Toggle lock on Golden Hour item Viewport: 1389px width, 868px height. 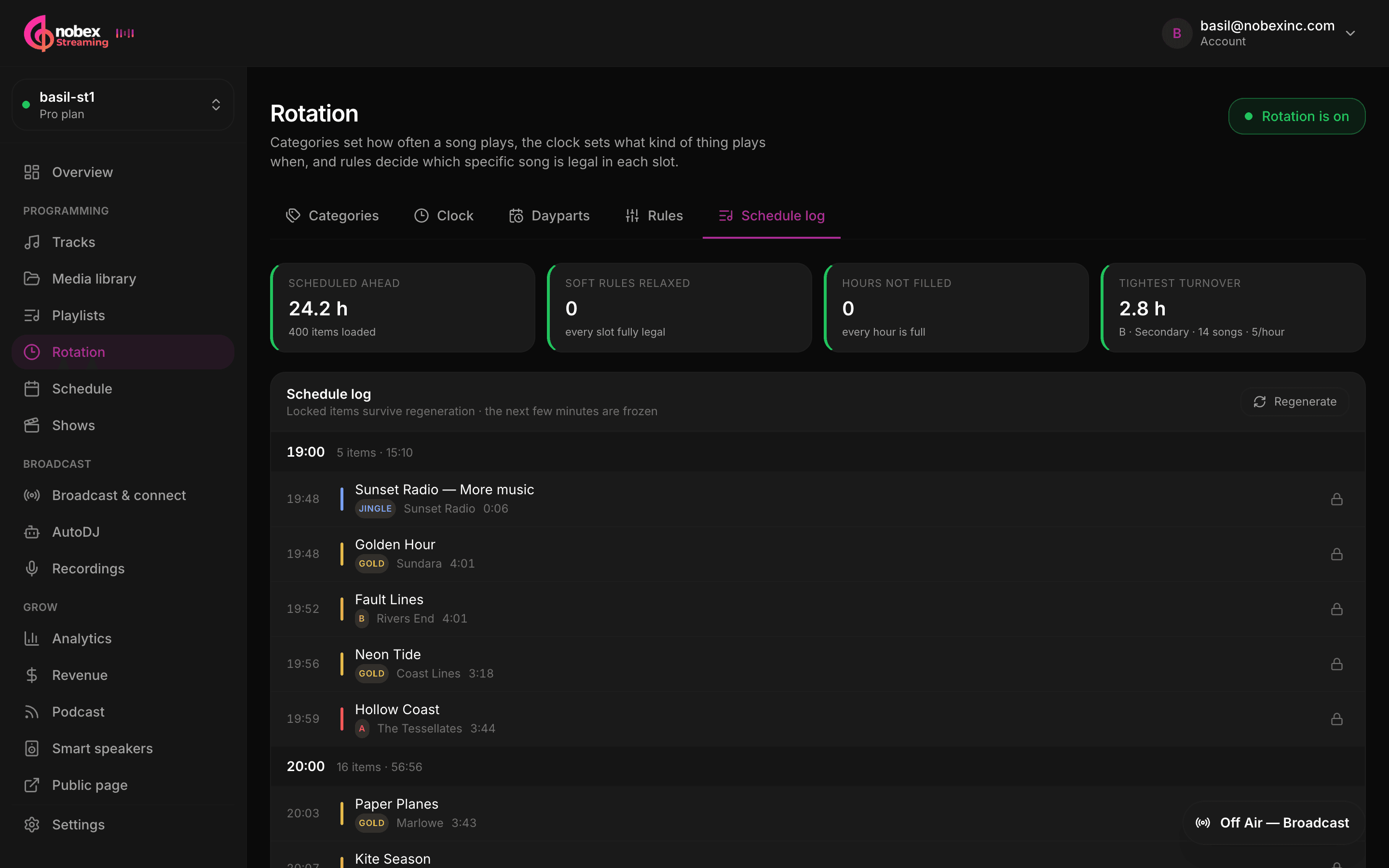click(1337, 554)
